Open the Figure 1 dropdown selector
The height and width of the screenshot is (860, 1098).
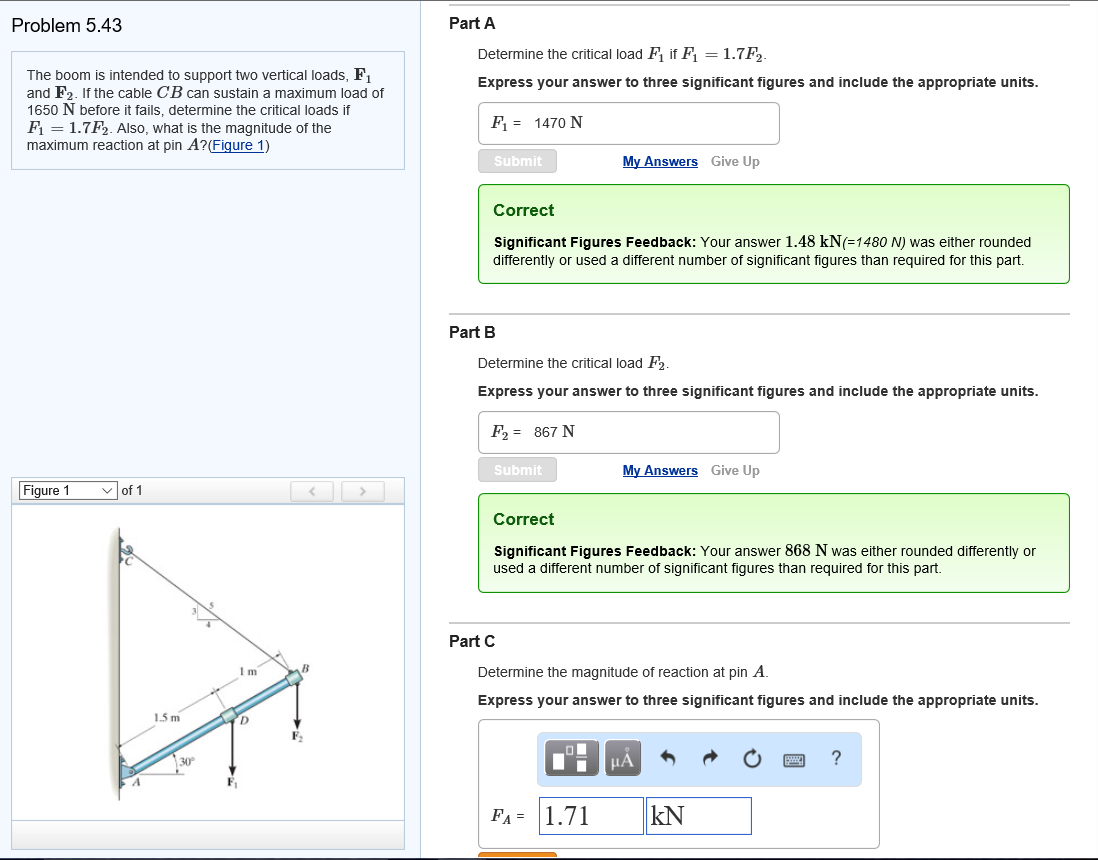pyautogui.click(x=66, y=490)
